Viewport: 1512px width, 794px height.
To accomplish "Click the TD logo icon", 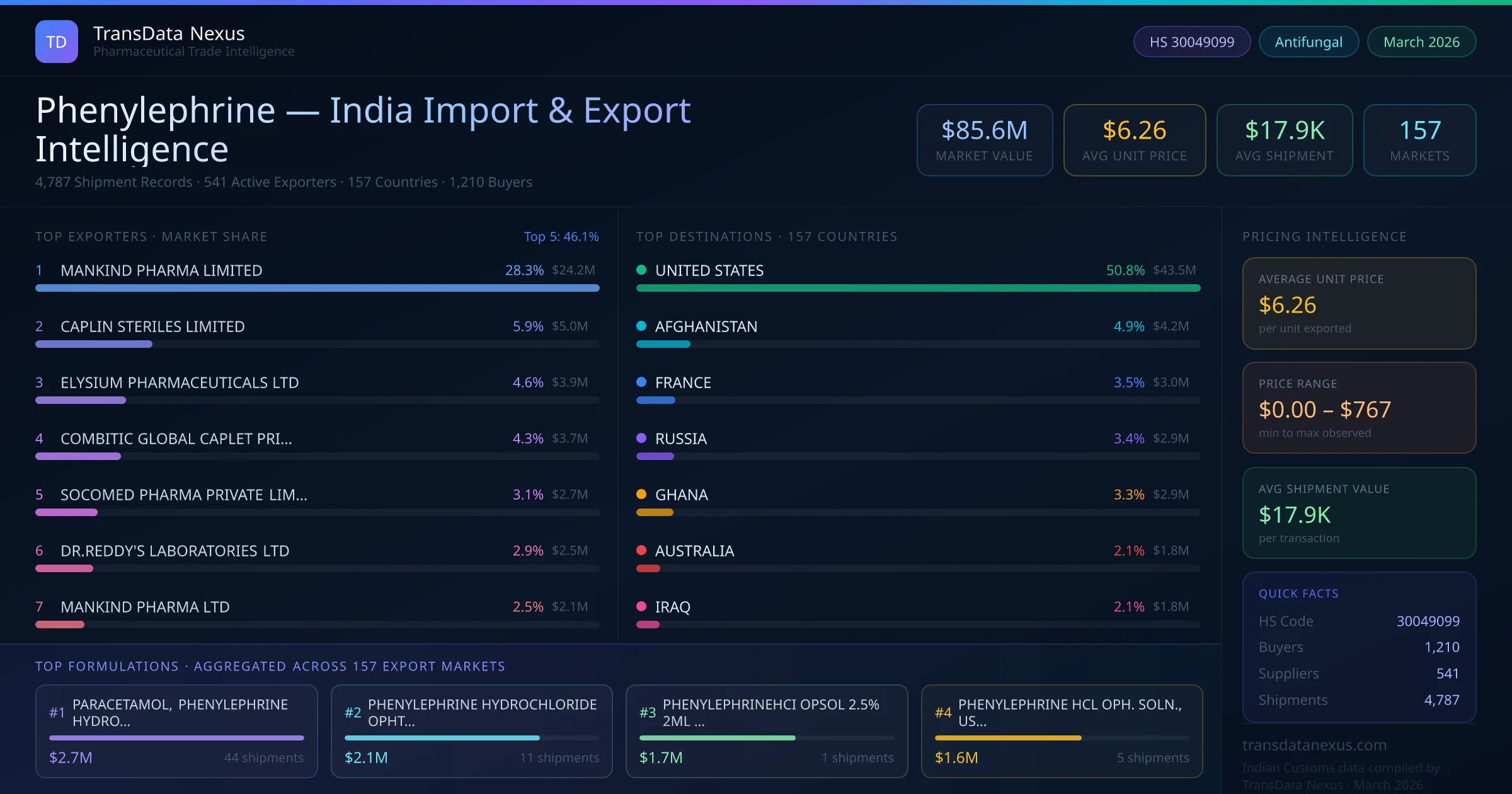I will (x=57, y=42).
